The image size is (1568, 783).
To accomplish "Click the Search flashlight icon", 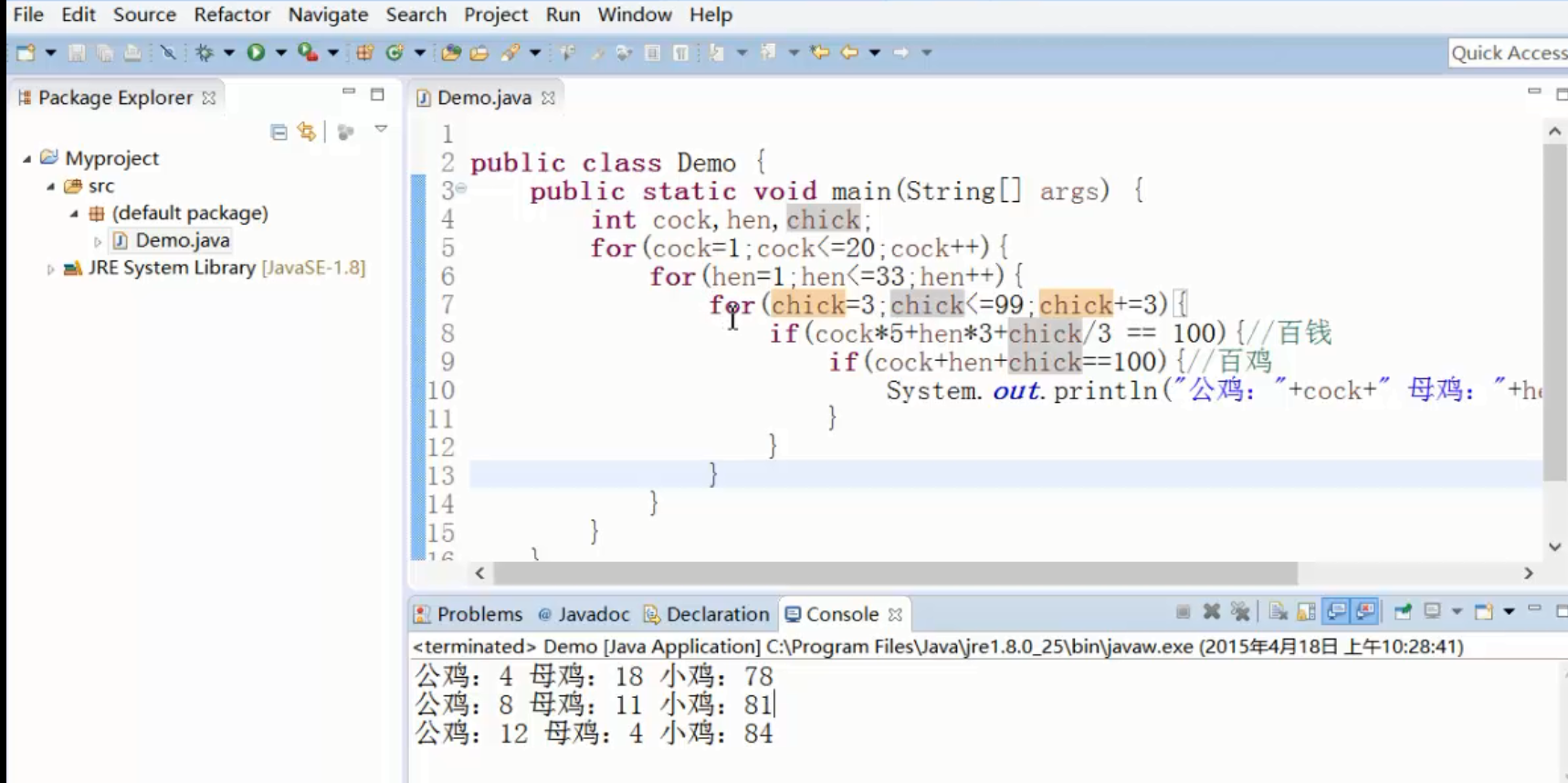I will 510,53.
